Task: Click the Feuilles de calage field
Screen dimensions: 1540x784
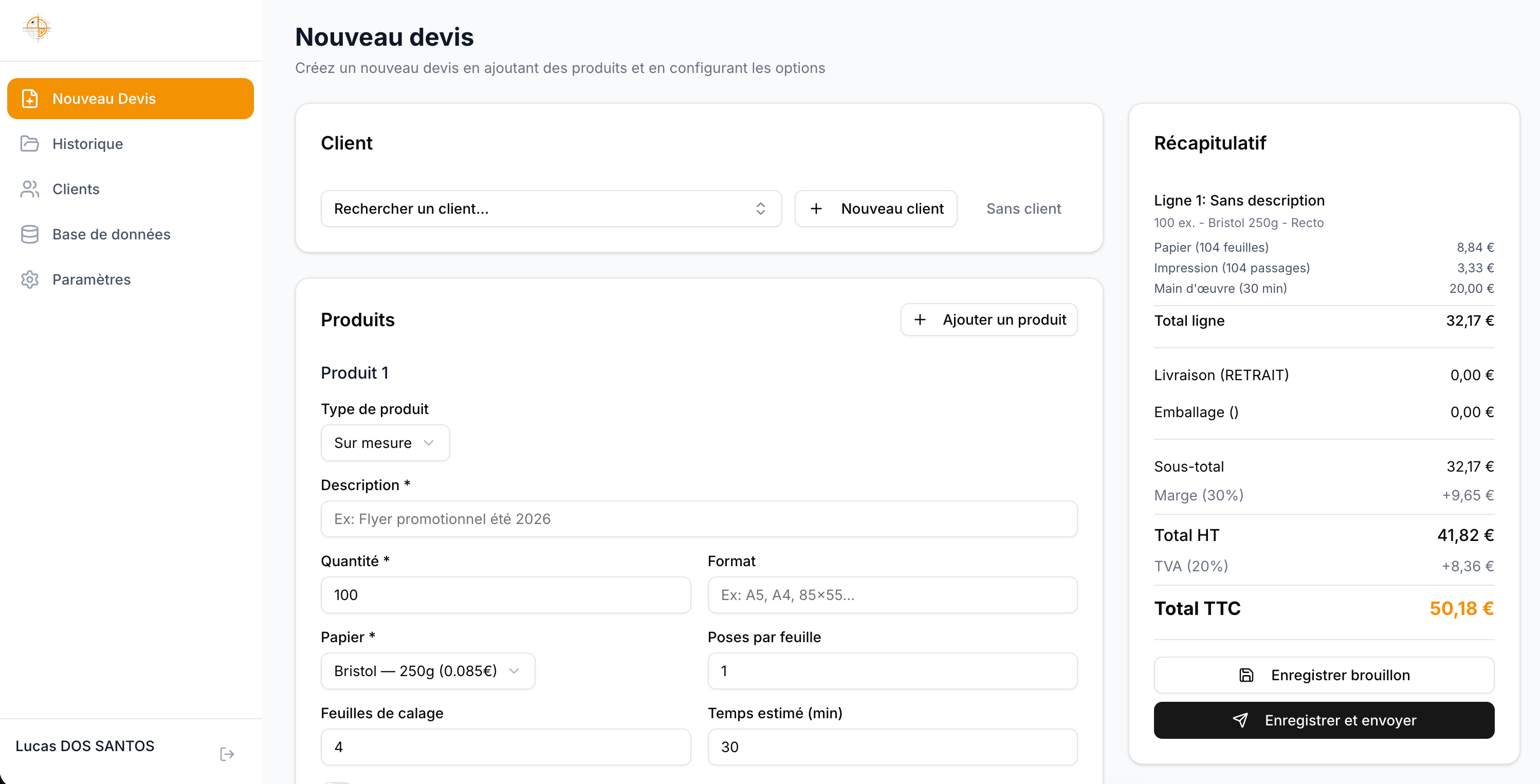Action: [x=506, y=746]
